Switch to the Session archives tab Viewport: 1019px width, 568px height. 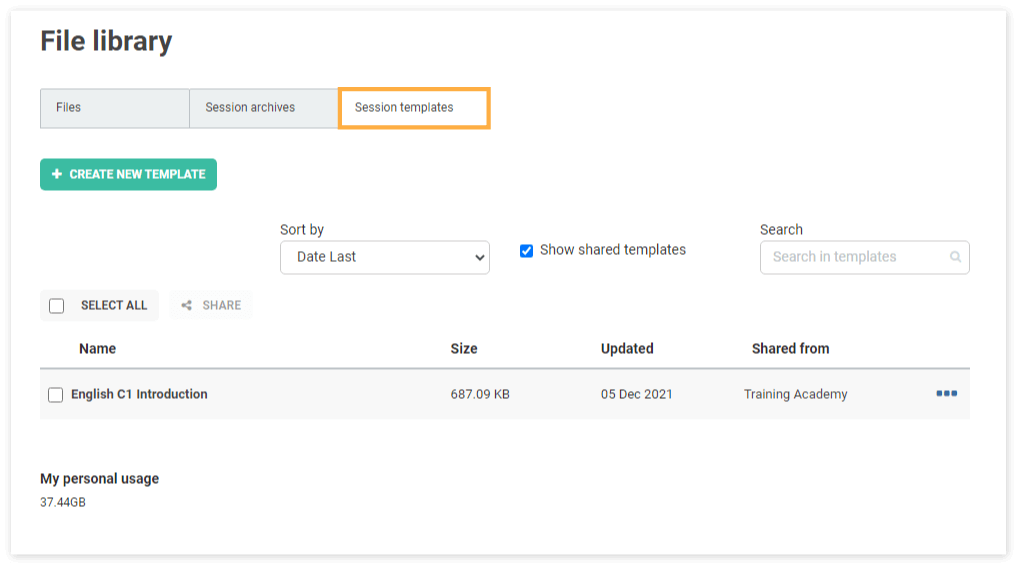[263, 108]
